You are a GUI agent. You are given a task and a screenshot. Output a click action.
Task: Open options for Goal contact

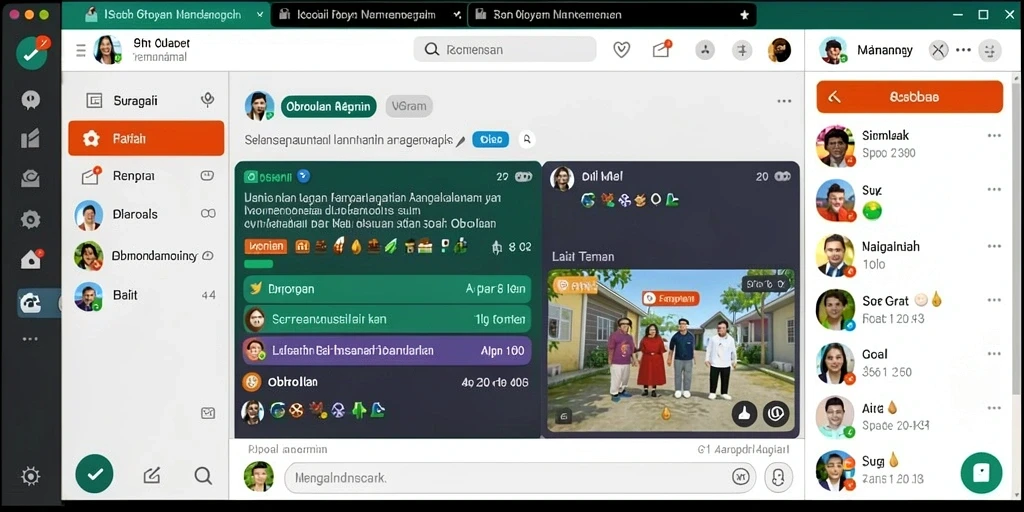pos(995,354)
